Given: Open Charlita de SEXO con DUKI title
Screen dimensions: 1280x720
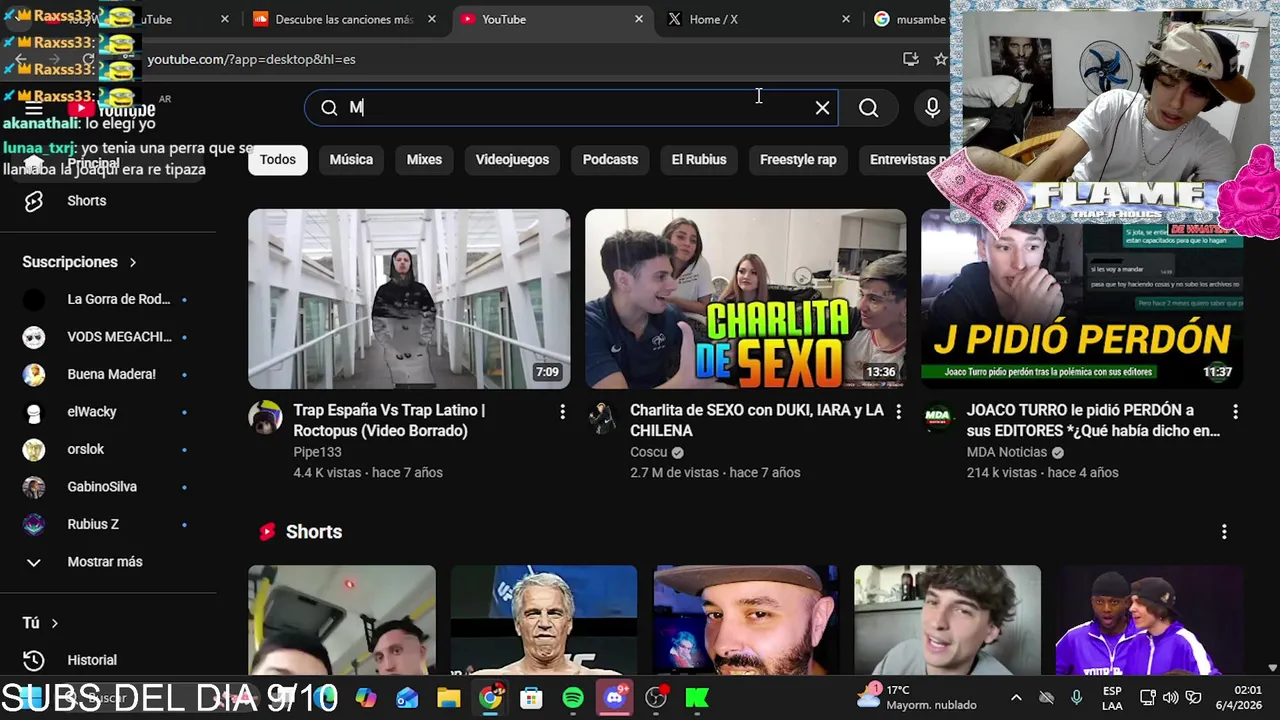Looking at the screenshot, I should click(757, 420).
